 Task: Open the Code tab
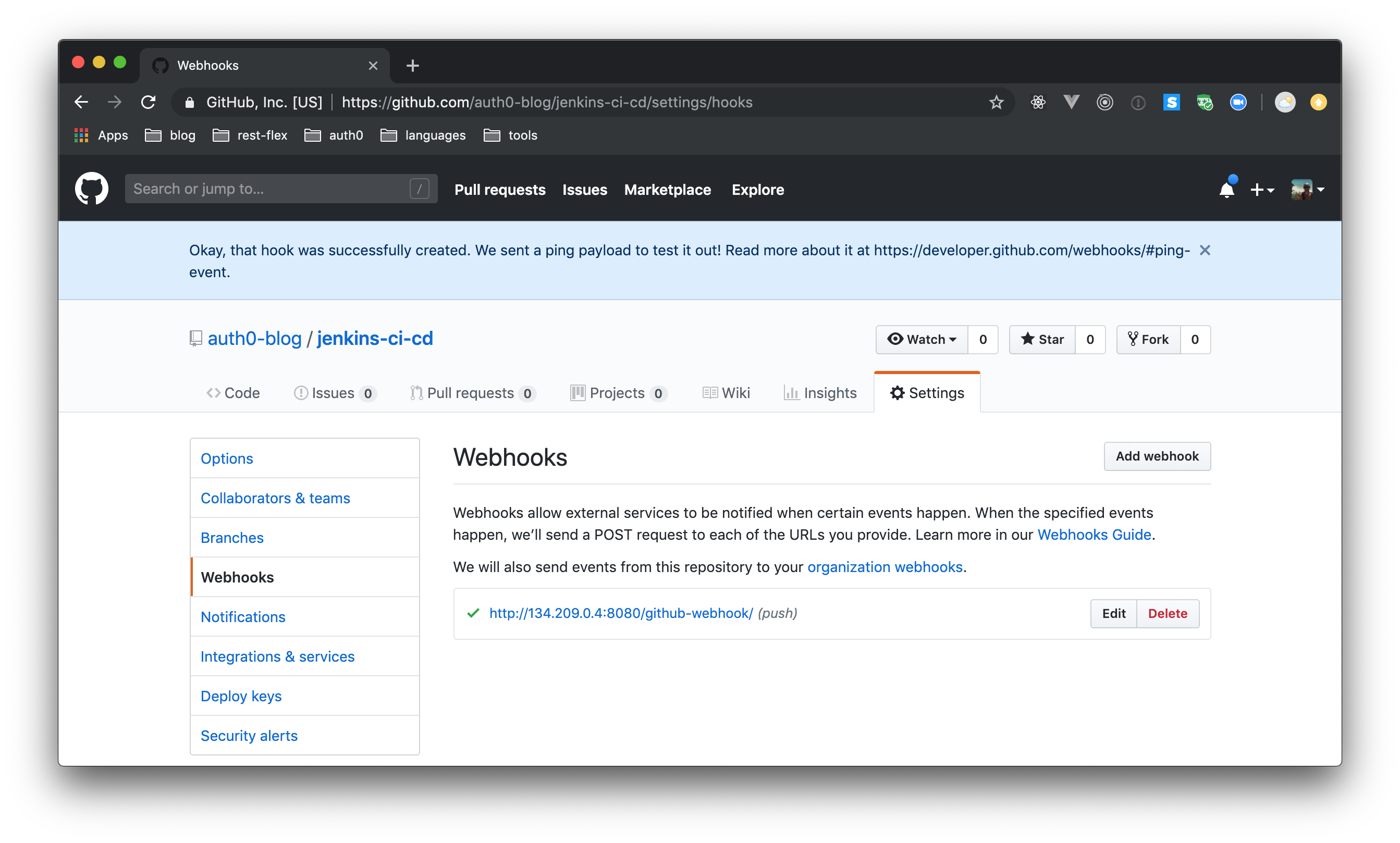click(x=233, y=392)
